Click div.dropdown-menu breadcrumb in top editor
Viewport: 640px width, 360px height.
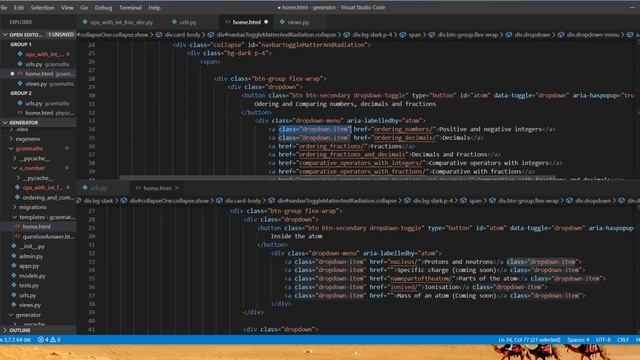click(x=593, y=35)
